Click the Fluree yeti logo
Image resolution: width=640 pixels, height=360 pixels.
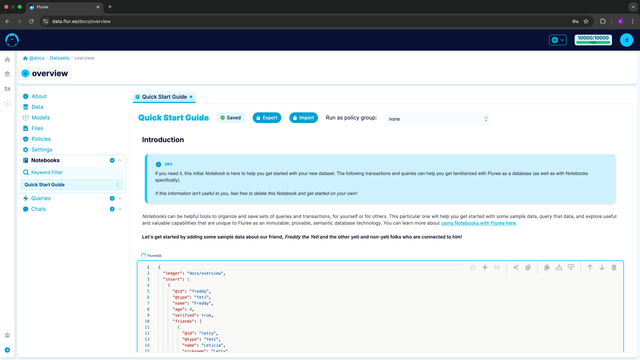pos(12,40)
